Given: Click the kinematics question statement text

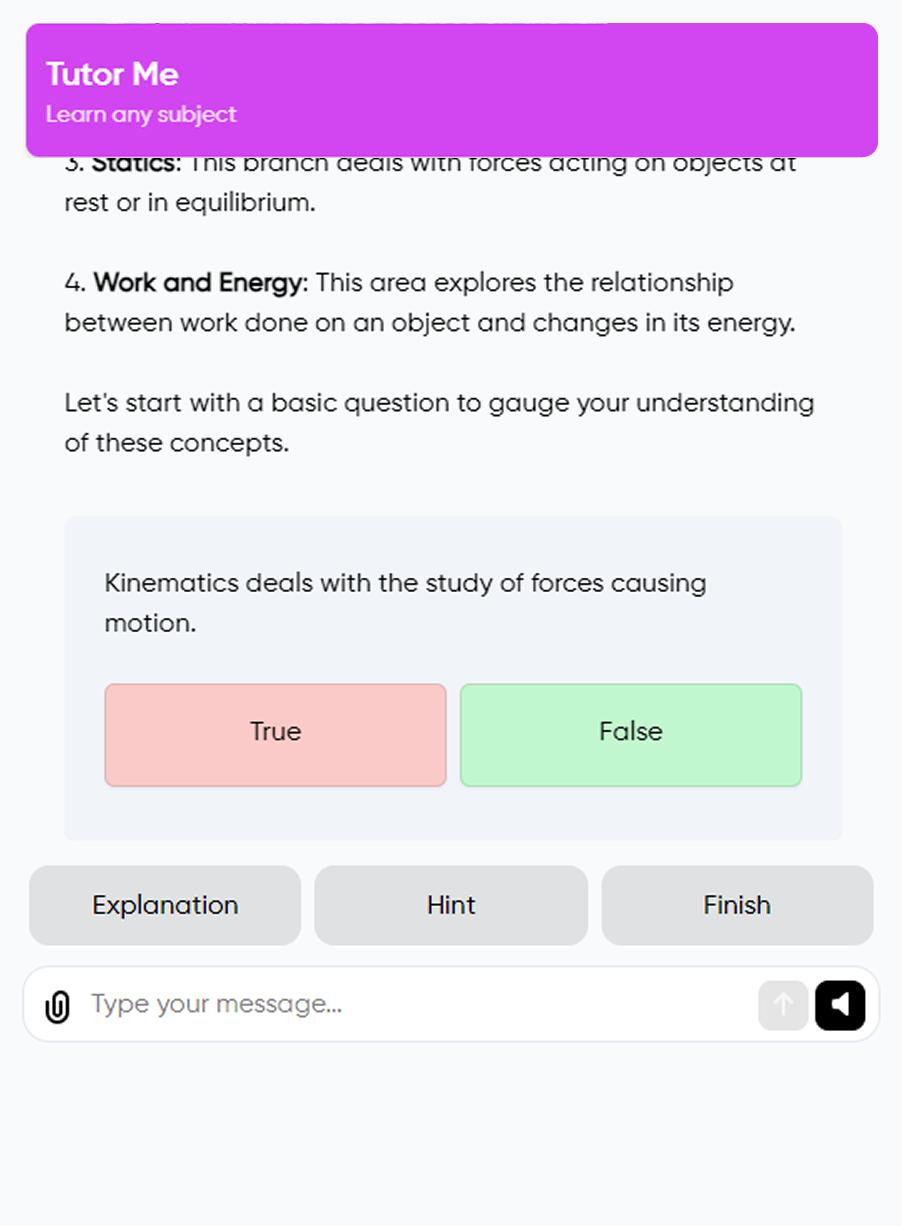Looking at the screenshot, I should pyautogui.click(x=405, y=583).
